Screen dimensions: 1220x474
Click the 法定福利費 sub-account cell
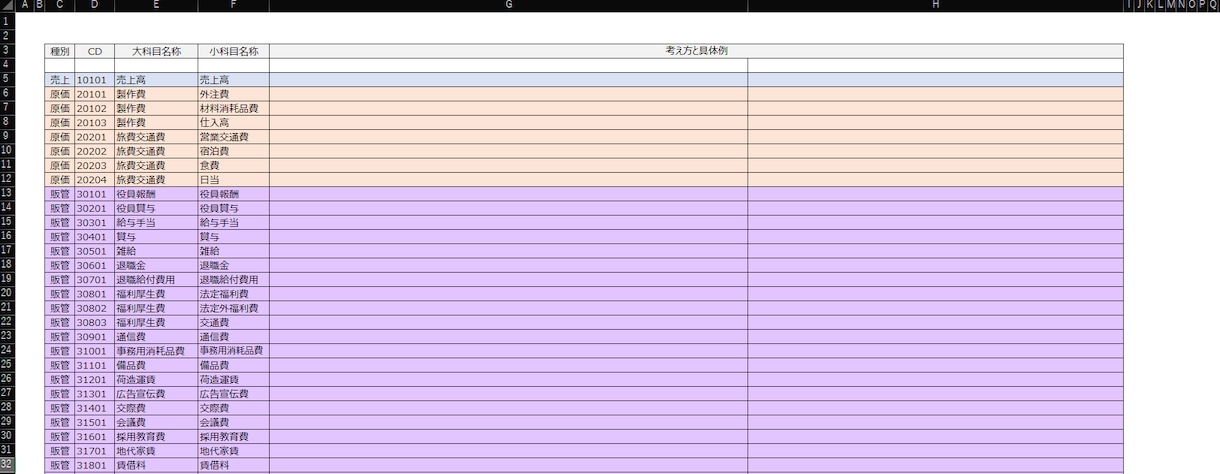233,294
